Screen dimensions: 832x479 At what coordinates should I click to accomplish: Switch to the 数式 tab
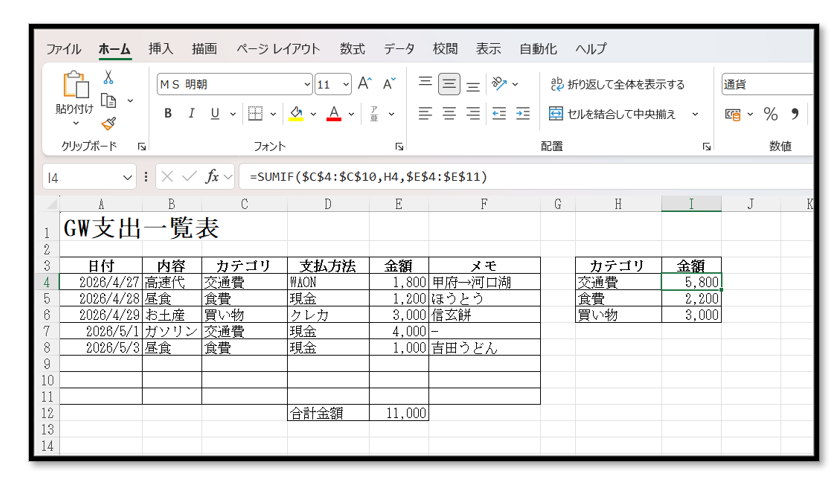352,49
